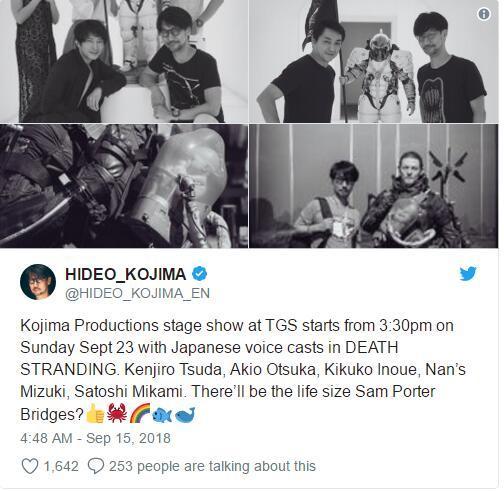Open top-left photo of two seated men
This screenshot has width=504, height=491.
124,61
